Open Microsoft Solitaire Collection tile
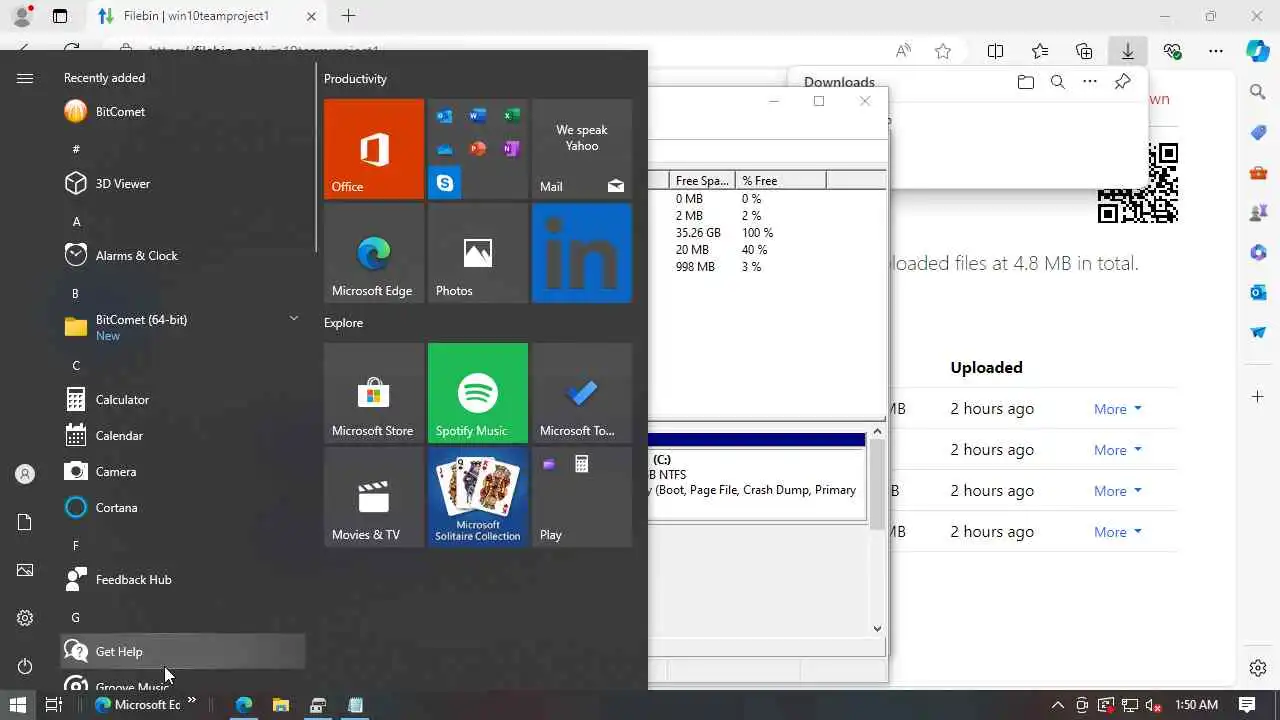This screenshot has width=1280, height=720. (x=478, y=497)
